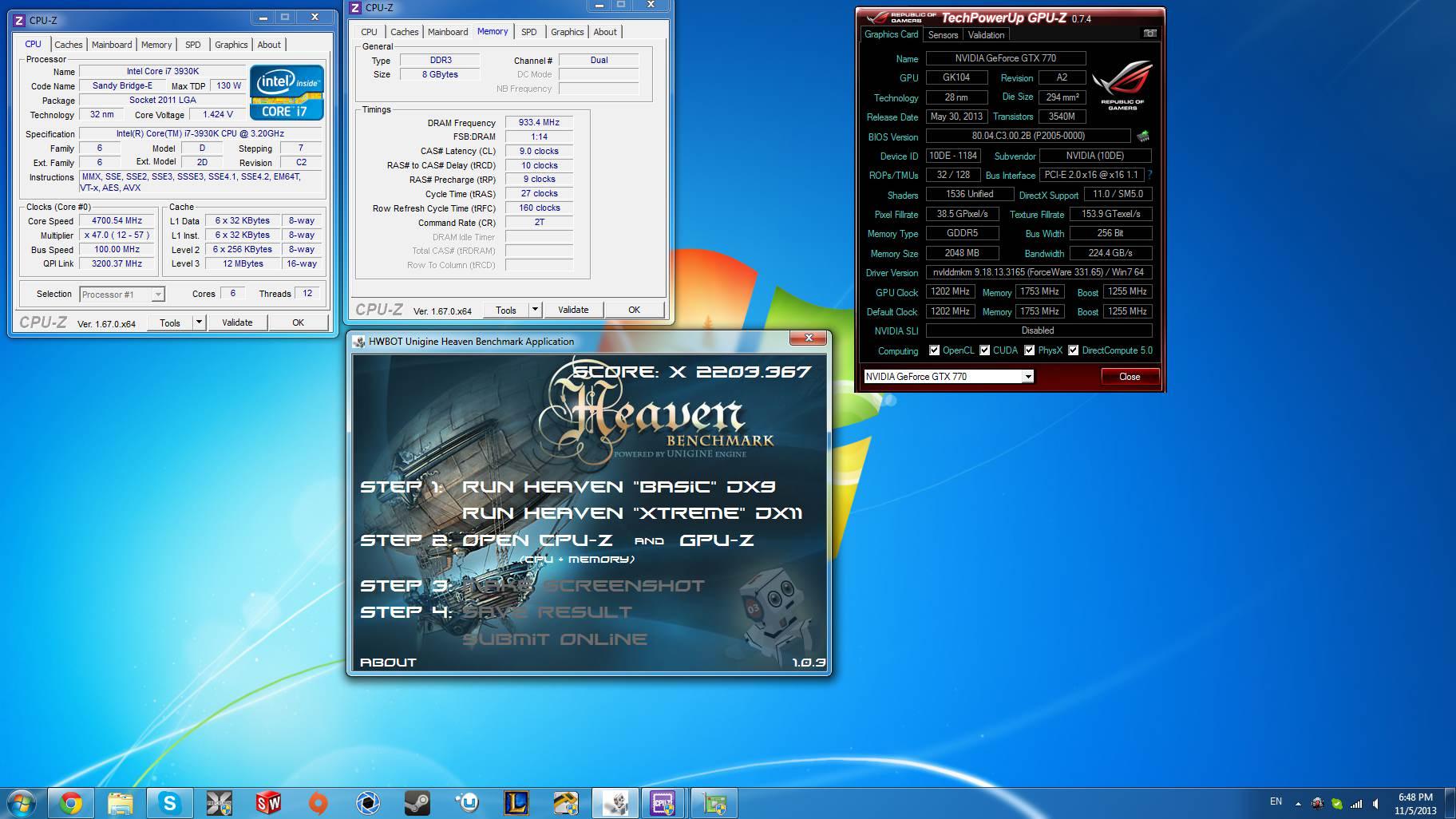Expand Tools dropdown arrow in CPU-Z CPU window
This screenshot has height=819, width=1456.
(200, 322)
